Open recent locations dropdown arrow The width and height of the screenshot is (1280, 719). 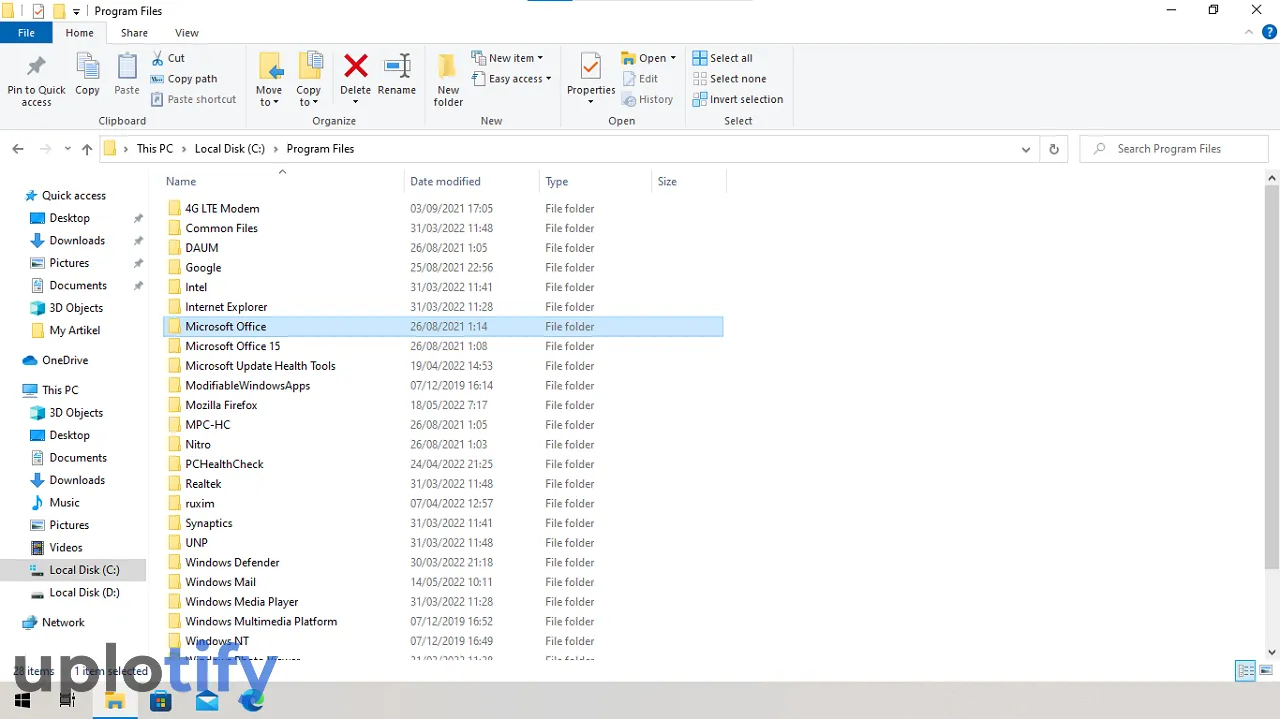68,149
